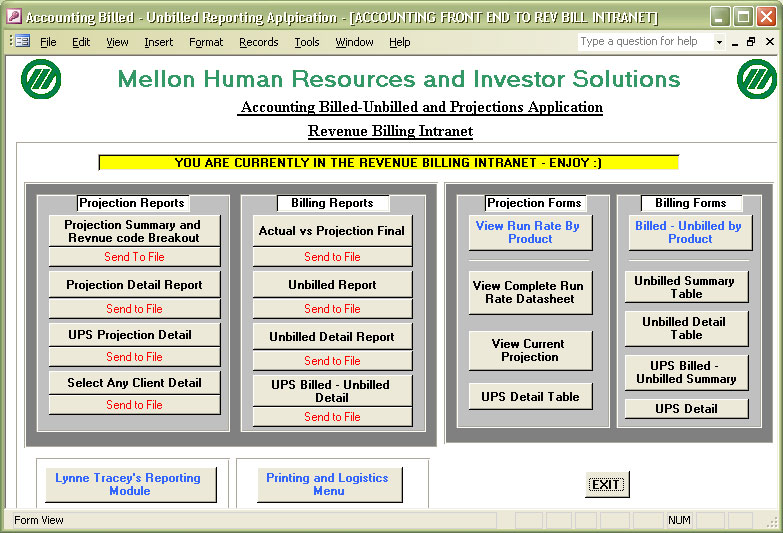Viewport: 783px width, 533px height.
Task: Open Billed - Unbilled by Product form
Action: [690, 232]
